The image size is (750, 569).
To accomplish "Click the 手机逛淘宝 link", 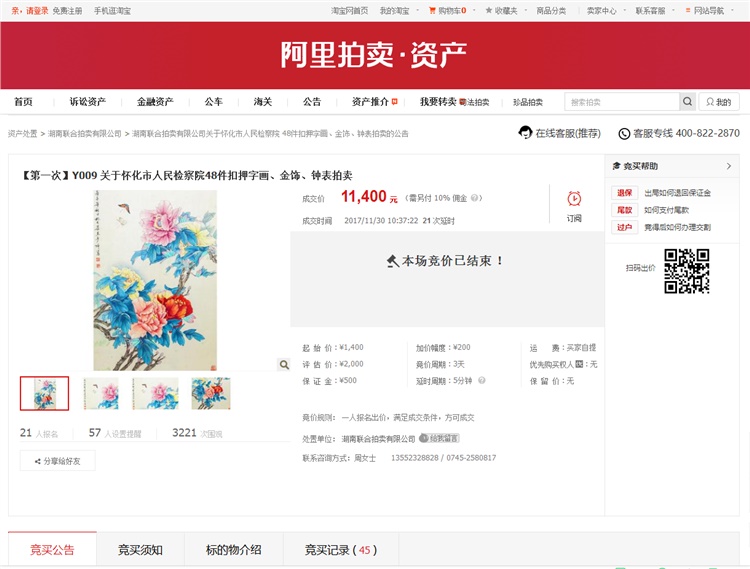I will [112, 11].
